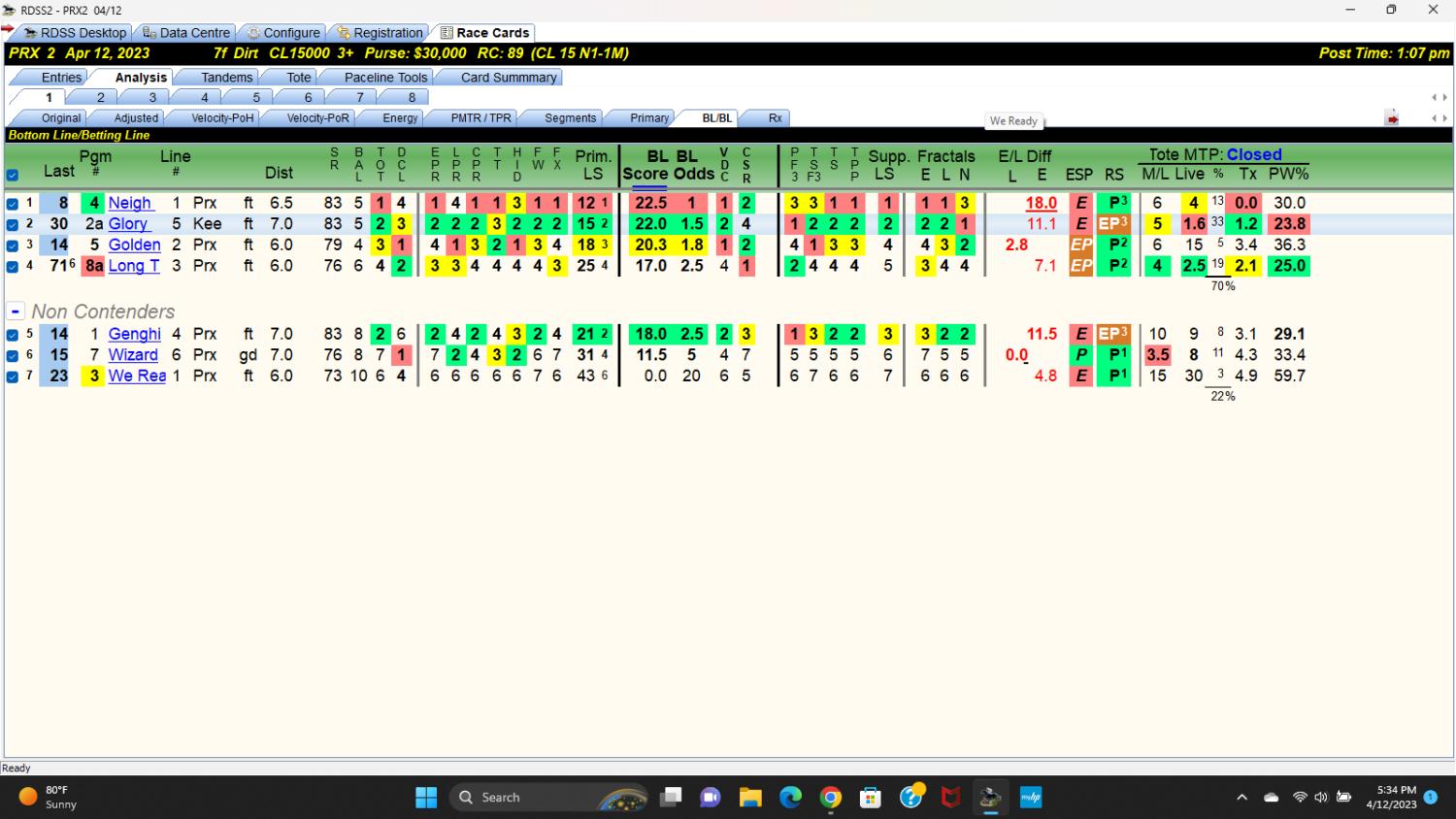The image size is (1456, 819).
Task: Click the We Rea horse link
Action: (x=137, y=376)
